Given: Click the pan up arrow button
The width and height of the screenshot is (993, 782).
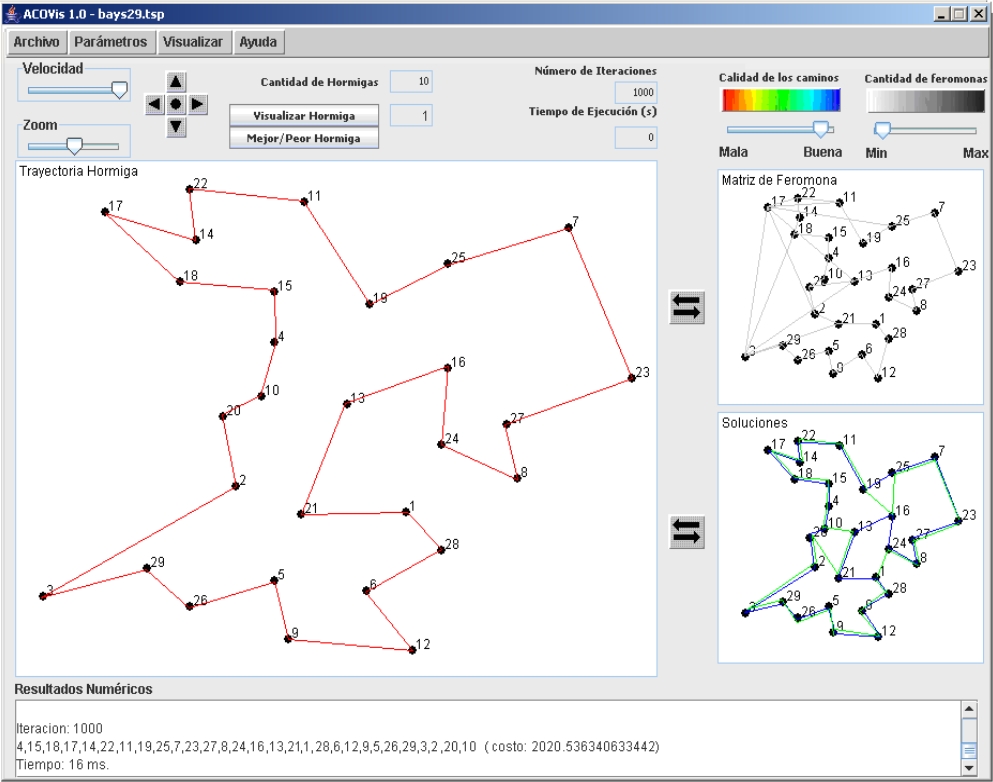Looking at the screenshot, I should pyautogui.click(x=175, y=82).
